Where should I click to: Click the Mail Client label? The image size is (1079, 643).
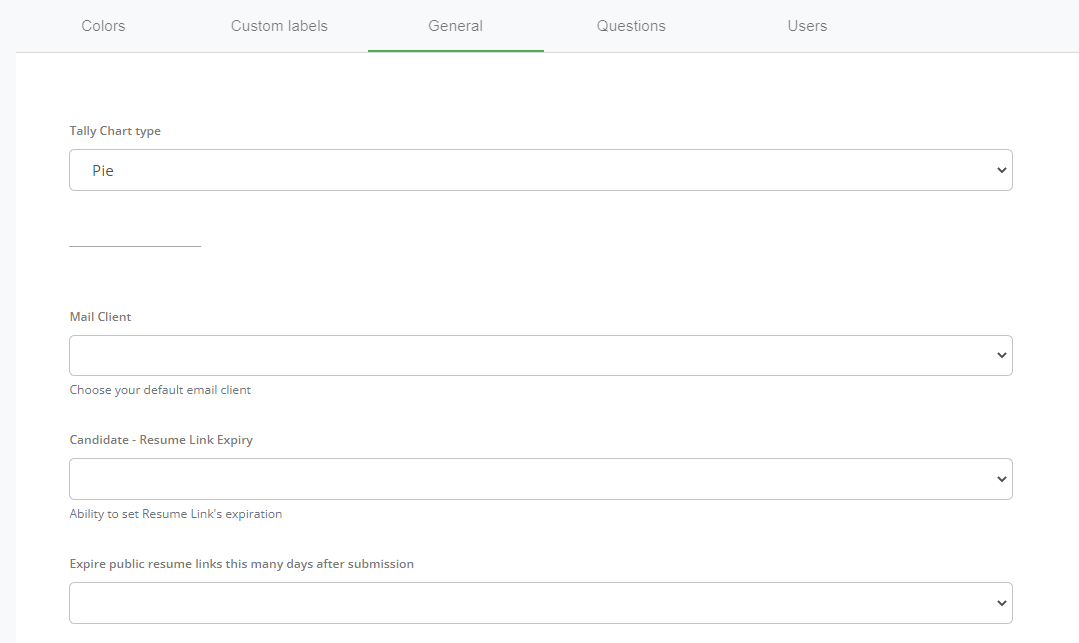[100, 317]
